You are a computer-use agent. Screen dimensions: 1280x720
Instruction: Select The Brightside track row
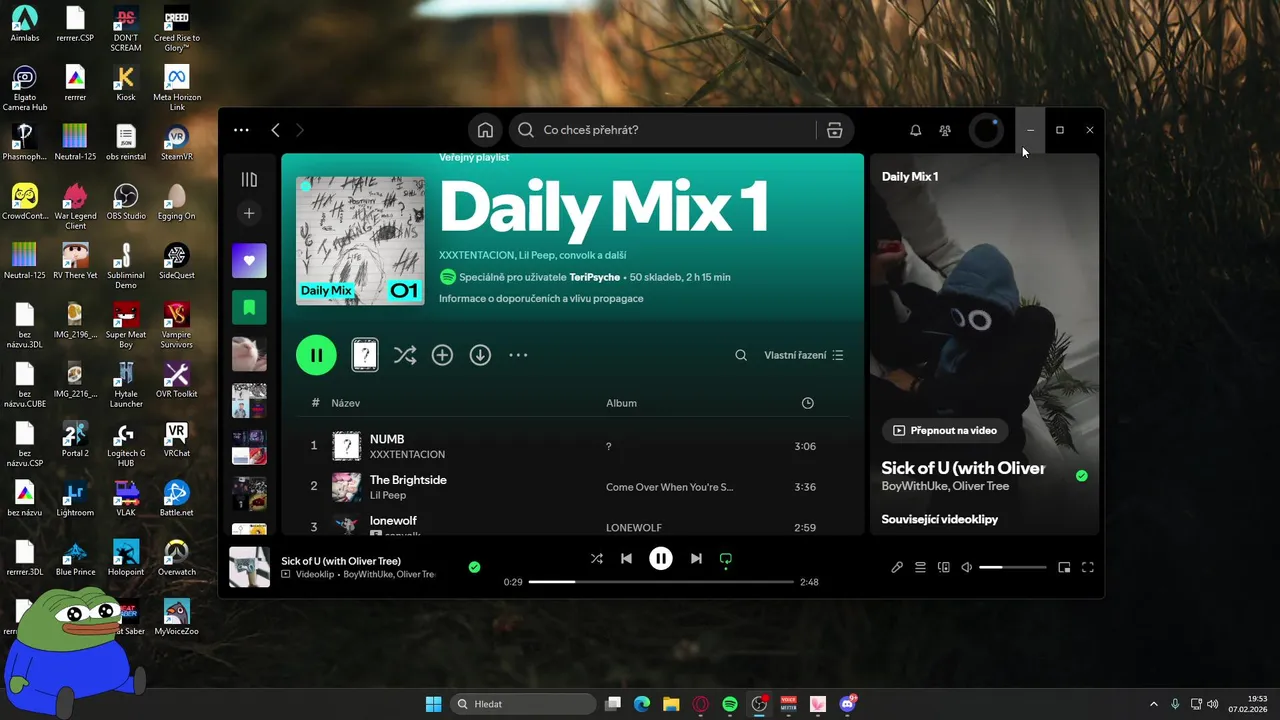[x=573, y=487]
